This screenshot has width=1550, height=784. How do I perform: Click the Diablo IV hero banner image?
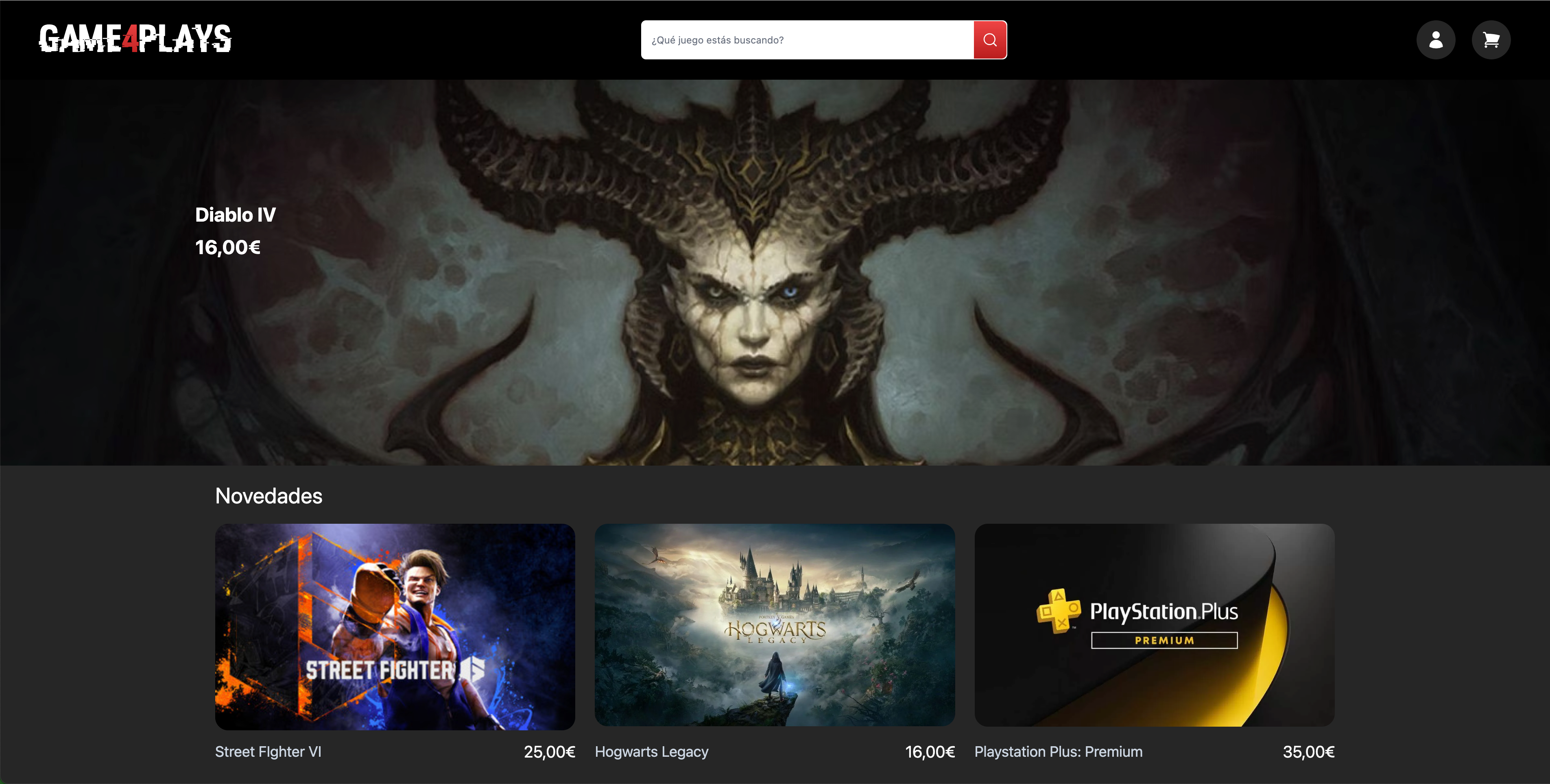click(775, 272)
